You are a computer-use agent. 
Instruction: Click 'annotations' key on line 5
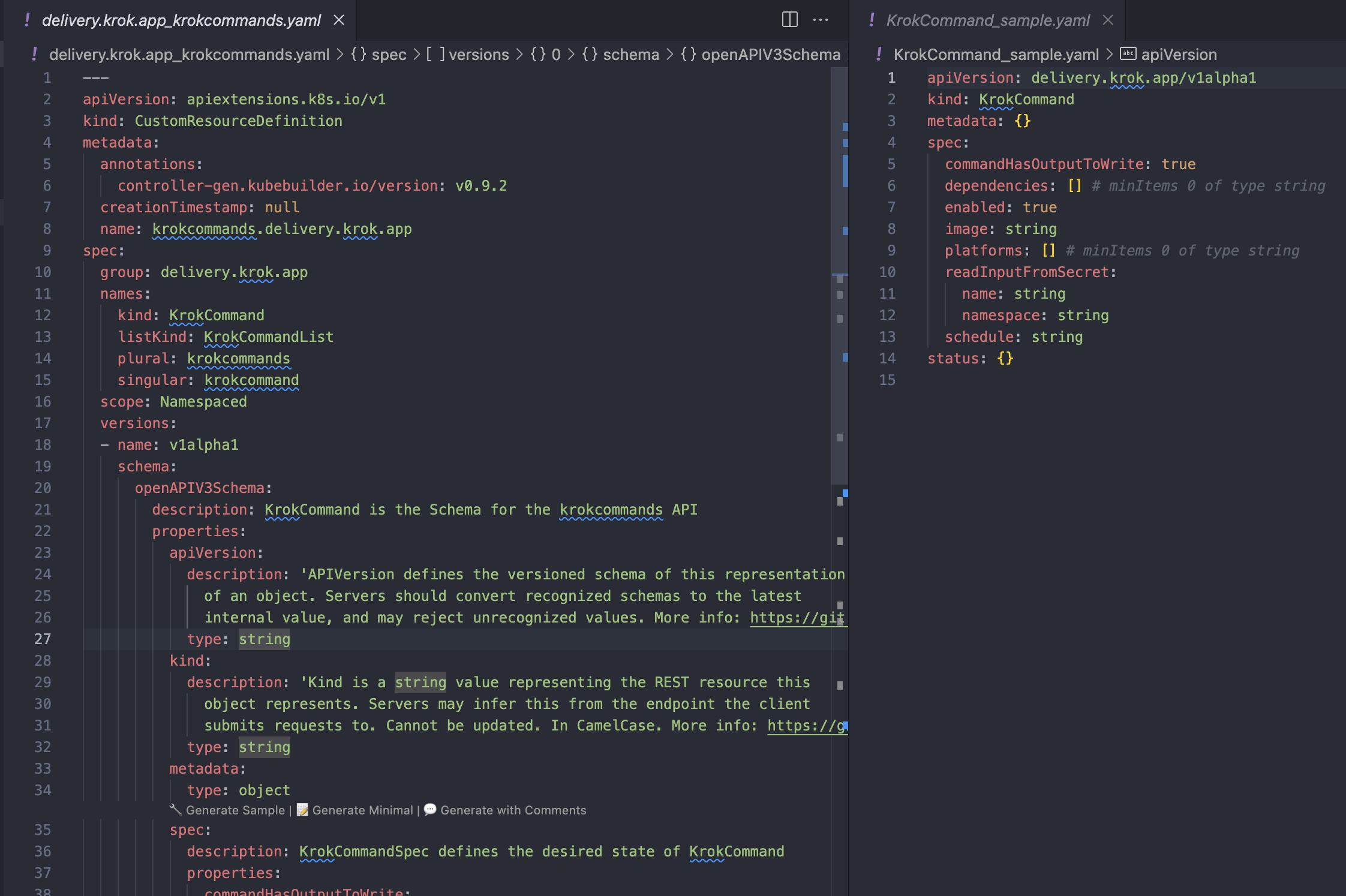(x=148, y=164)
